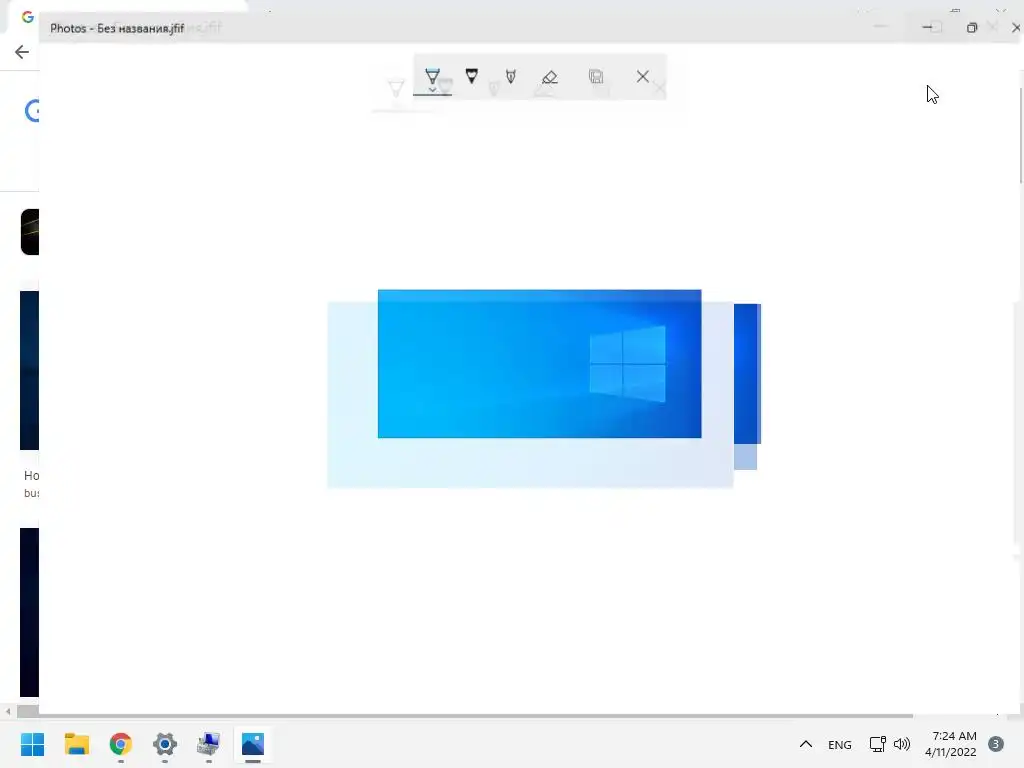
Task: Click the horizontal scrollbar at window bottom
Action: click(465, 716)
